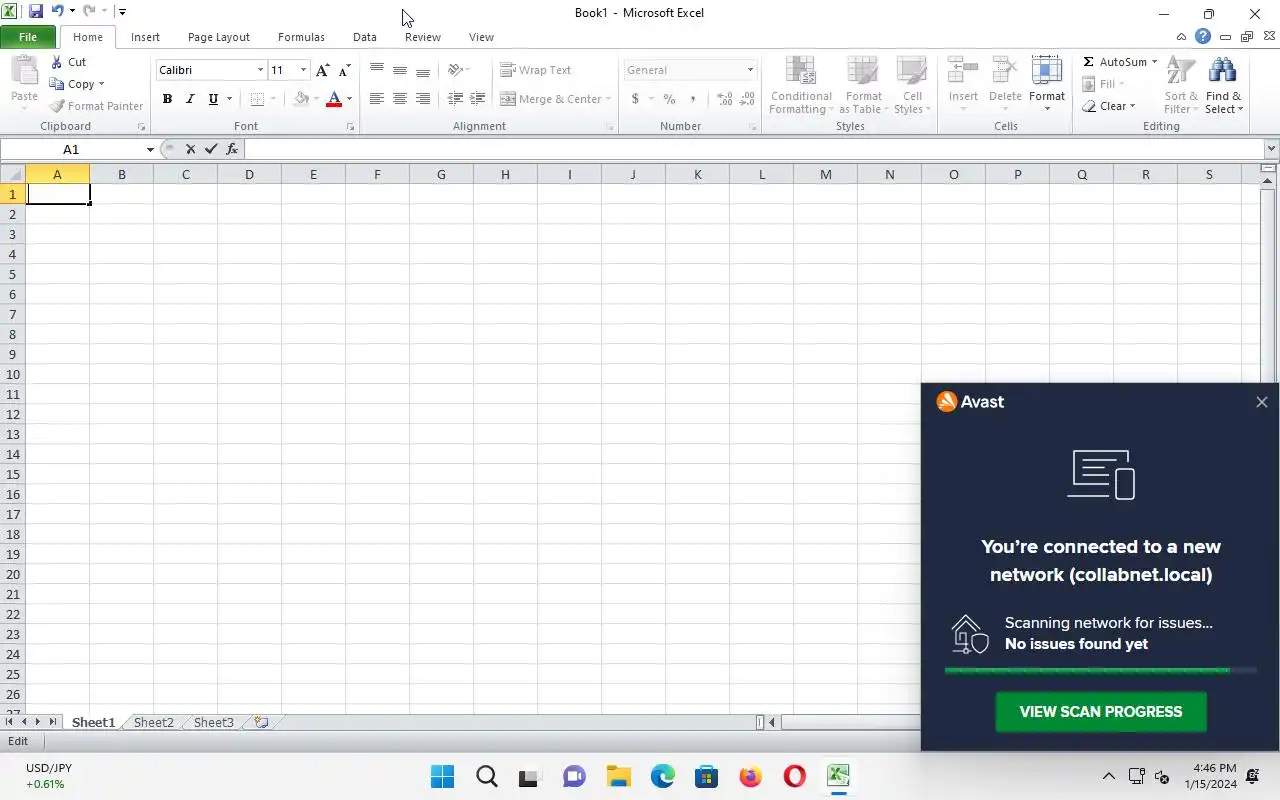
Task: Click in the formula bar input
Action: 755,149
